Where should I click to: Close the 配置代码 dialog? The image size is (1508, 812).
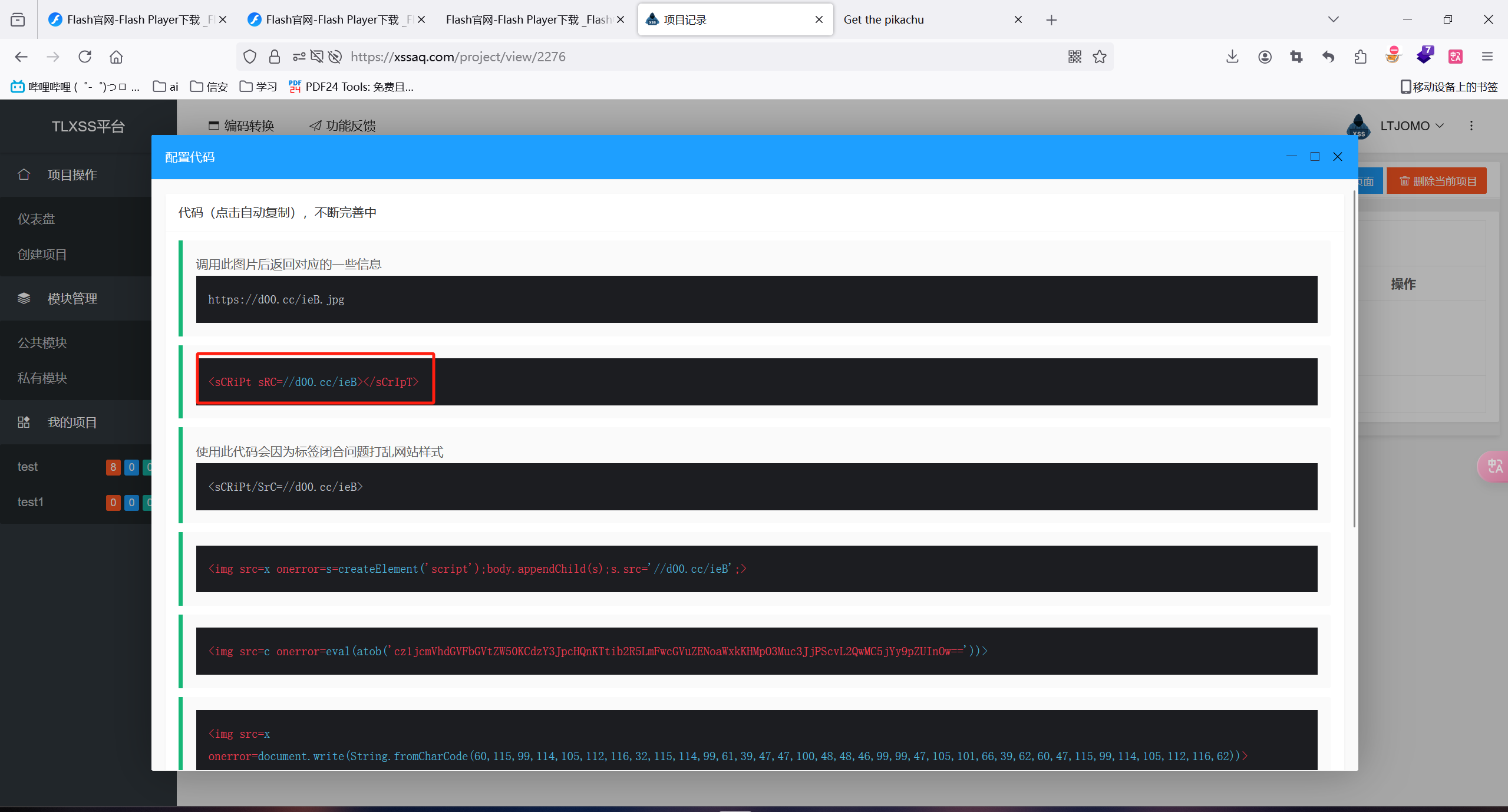(1338, 156)
